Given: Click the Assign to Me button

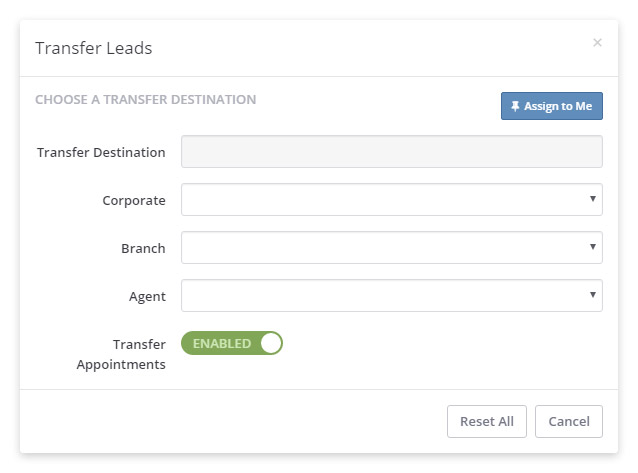Looking at the screenshot, I should coord(552,106).
